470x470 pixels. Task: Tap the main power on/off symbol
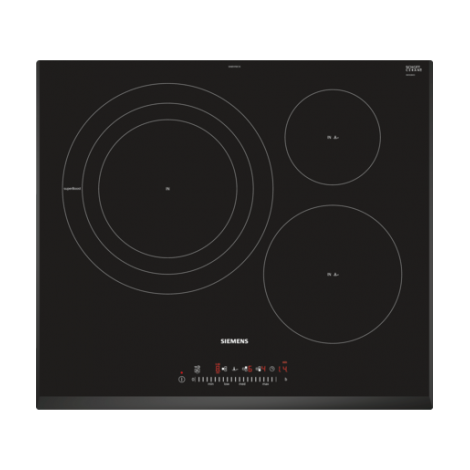point(182,379)
